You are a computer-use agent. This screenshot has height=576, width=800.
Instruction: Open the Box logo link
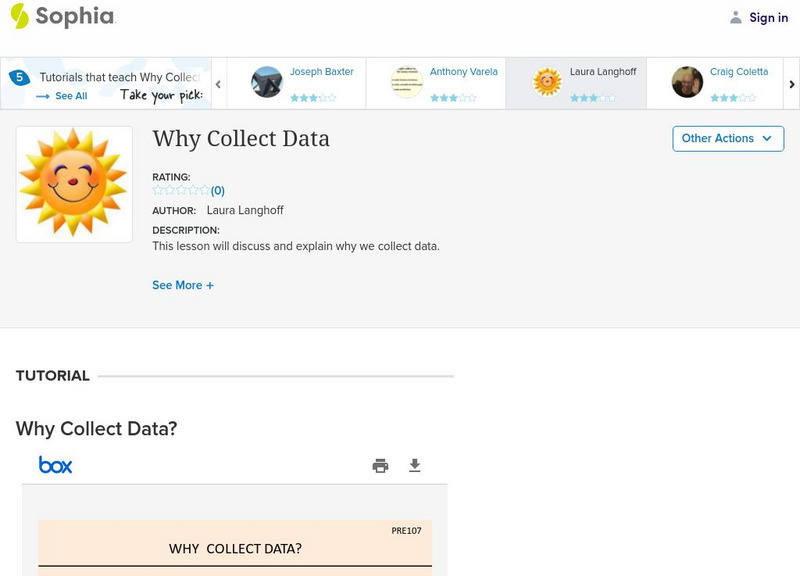point(57,464)
